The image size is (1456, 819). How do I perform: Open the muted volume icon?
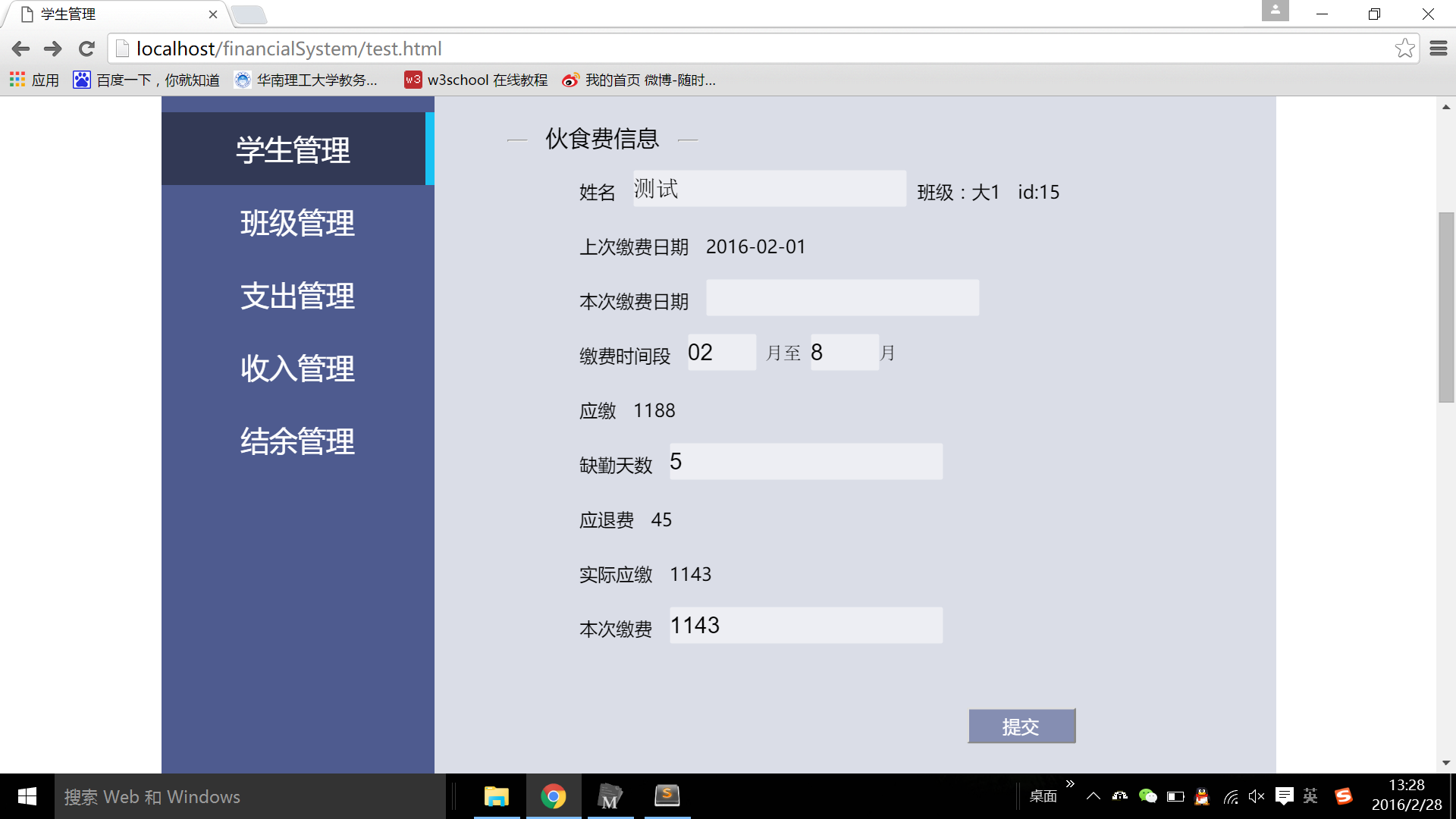[x=1257, y=796]
